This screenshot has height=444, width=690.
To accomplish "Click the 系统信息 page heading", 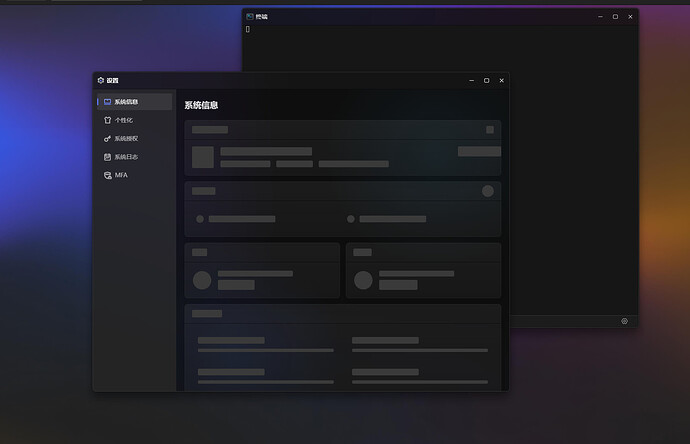I will click(x=201, y=105).
